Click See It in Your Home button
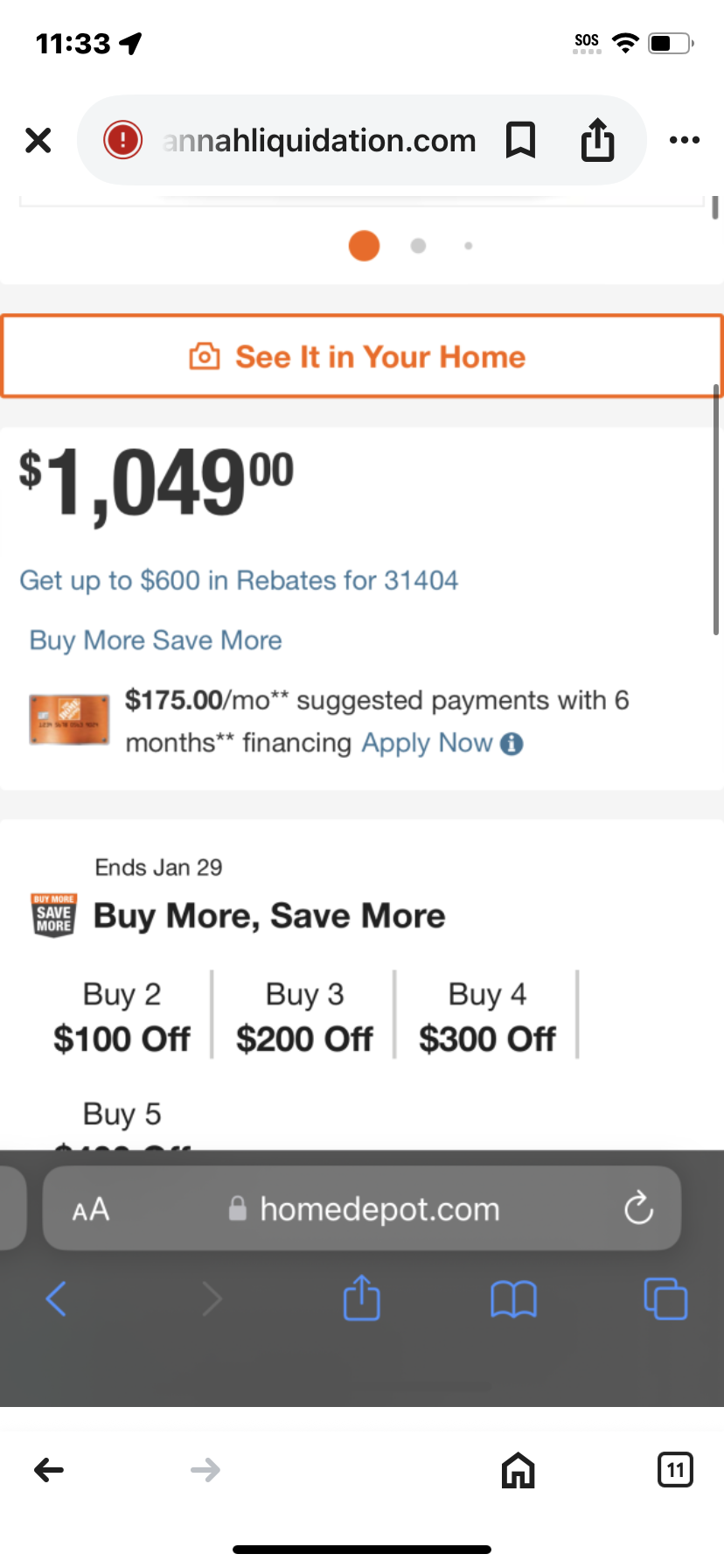Viewport: 724px width, 1568px height. click(362, 356)
